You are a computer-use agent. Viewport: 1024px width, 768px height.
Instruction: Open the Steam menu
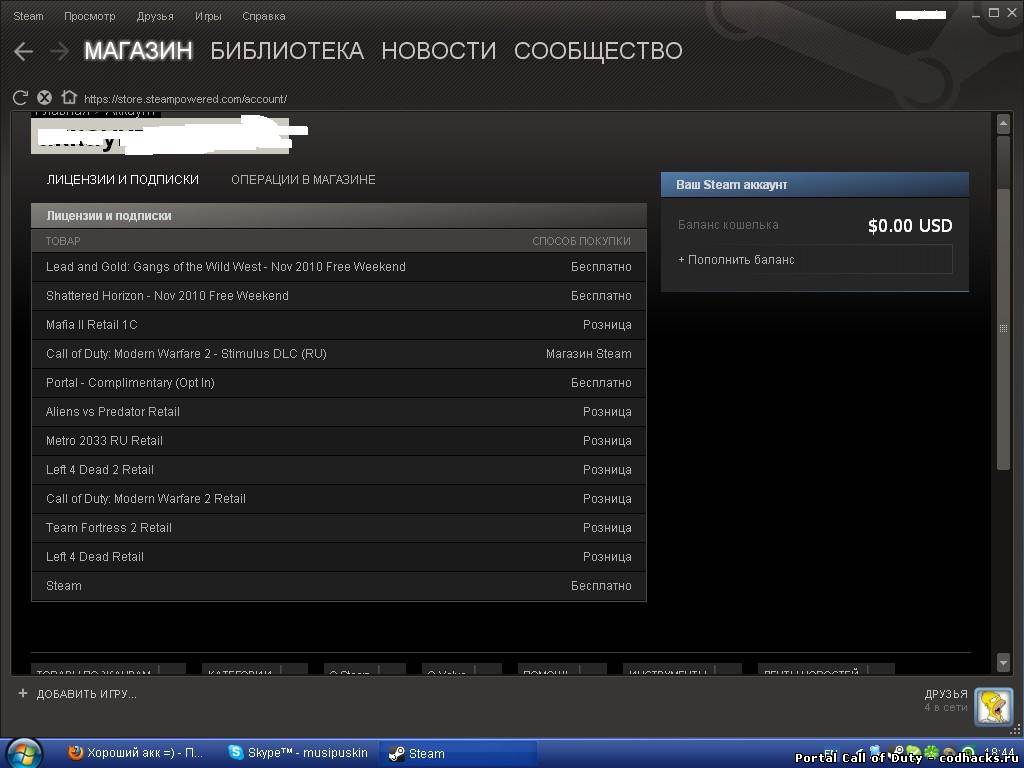(28, 16)
